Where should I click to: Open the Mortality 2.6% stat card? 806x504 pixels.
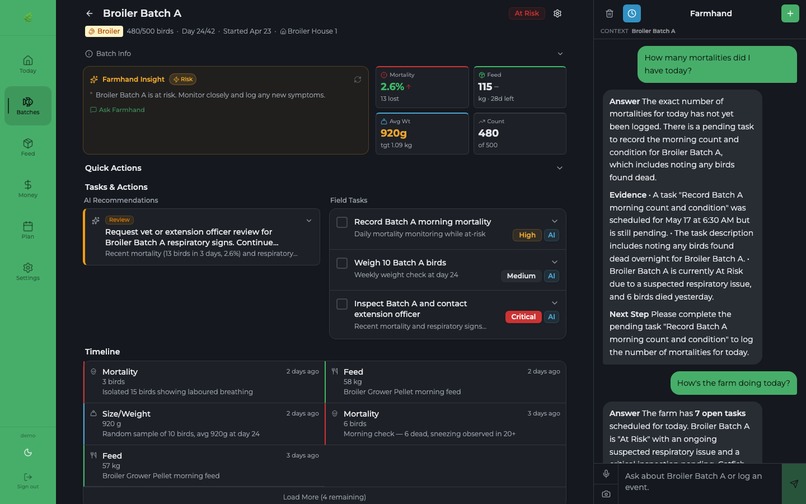tap(422, 87)
